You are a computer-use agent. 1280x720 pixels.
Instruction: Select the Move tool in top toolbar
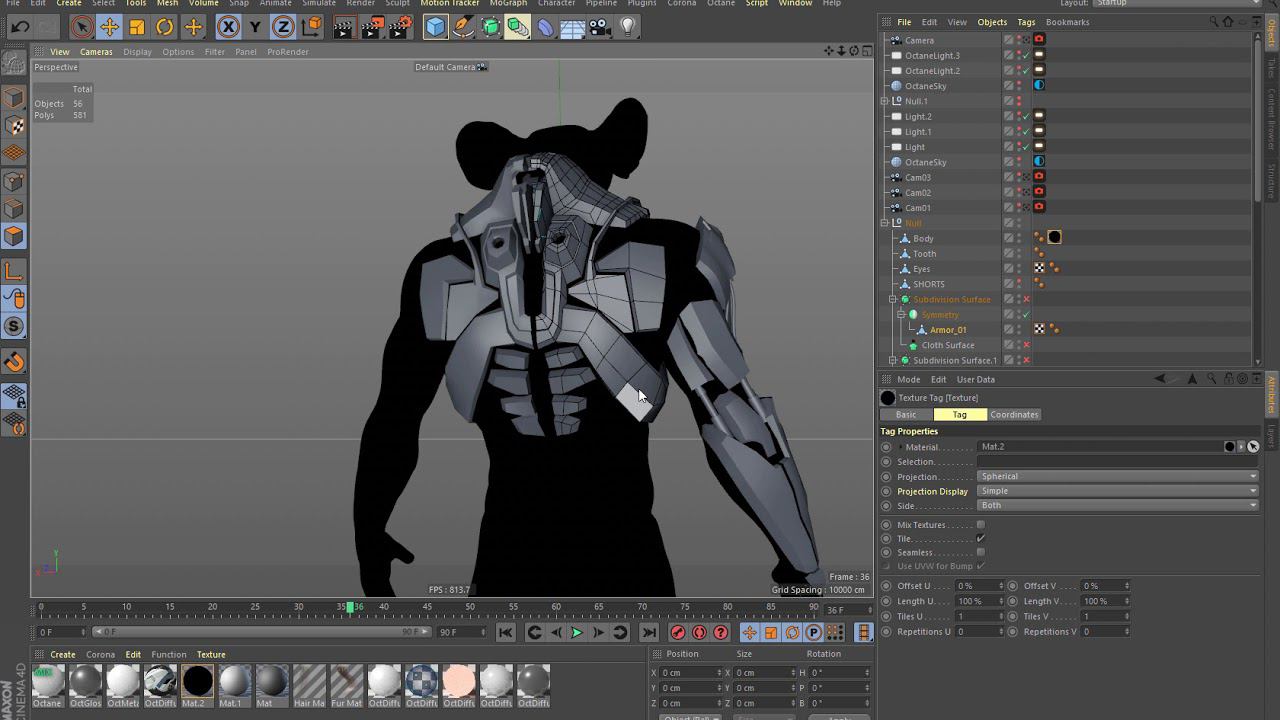(x=109, y=28)
